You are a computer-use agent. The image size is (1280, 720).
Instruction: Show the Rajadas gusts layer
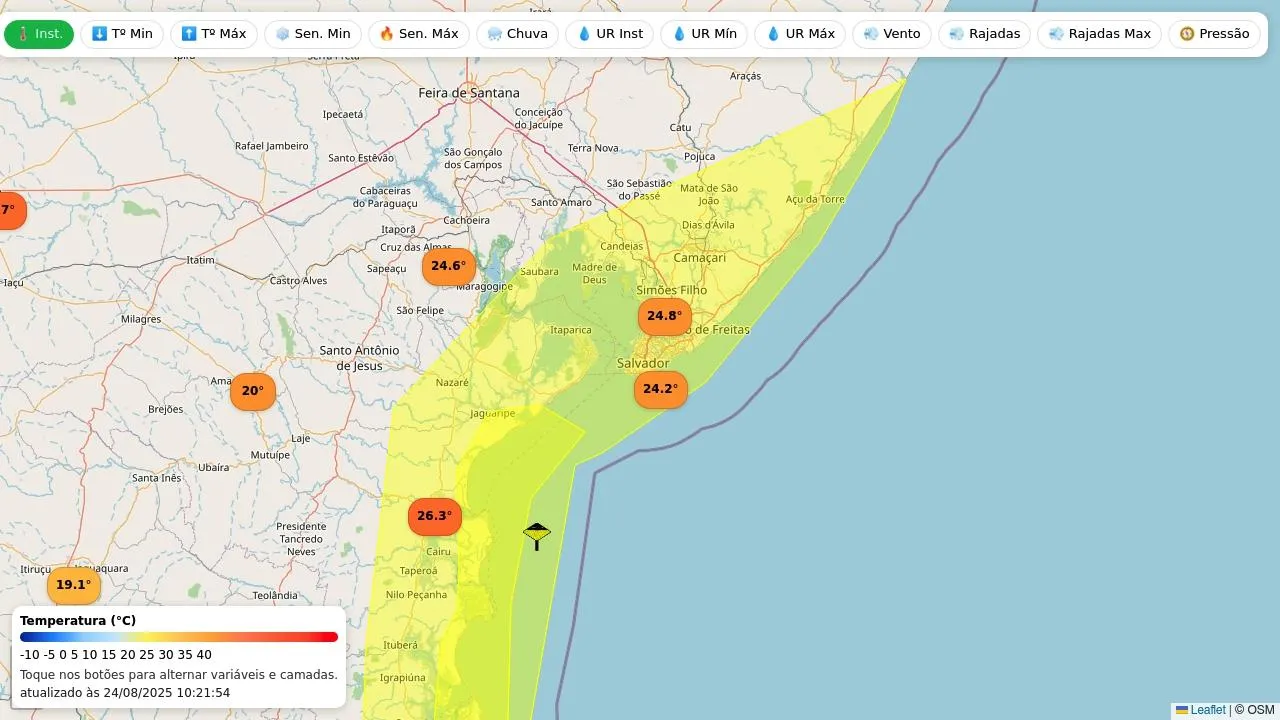pos(984,34)
